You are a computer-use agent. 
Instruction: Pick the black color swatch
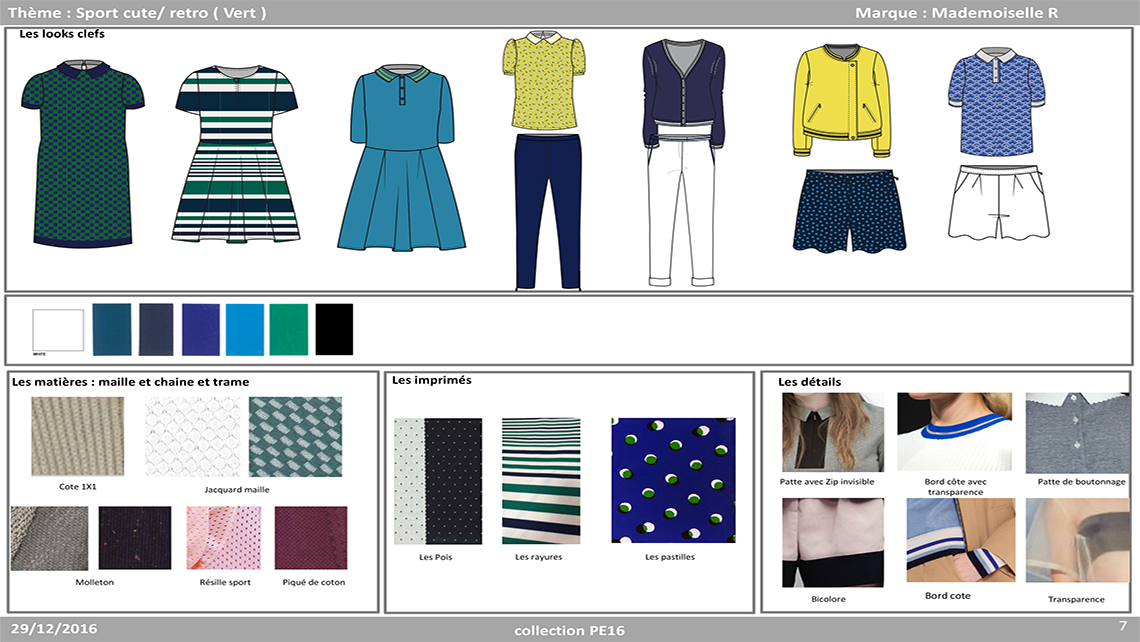334,329
